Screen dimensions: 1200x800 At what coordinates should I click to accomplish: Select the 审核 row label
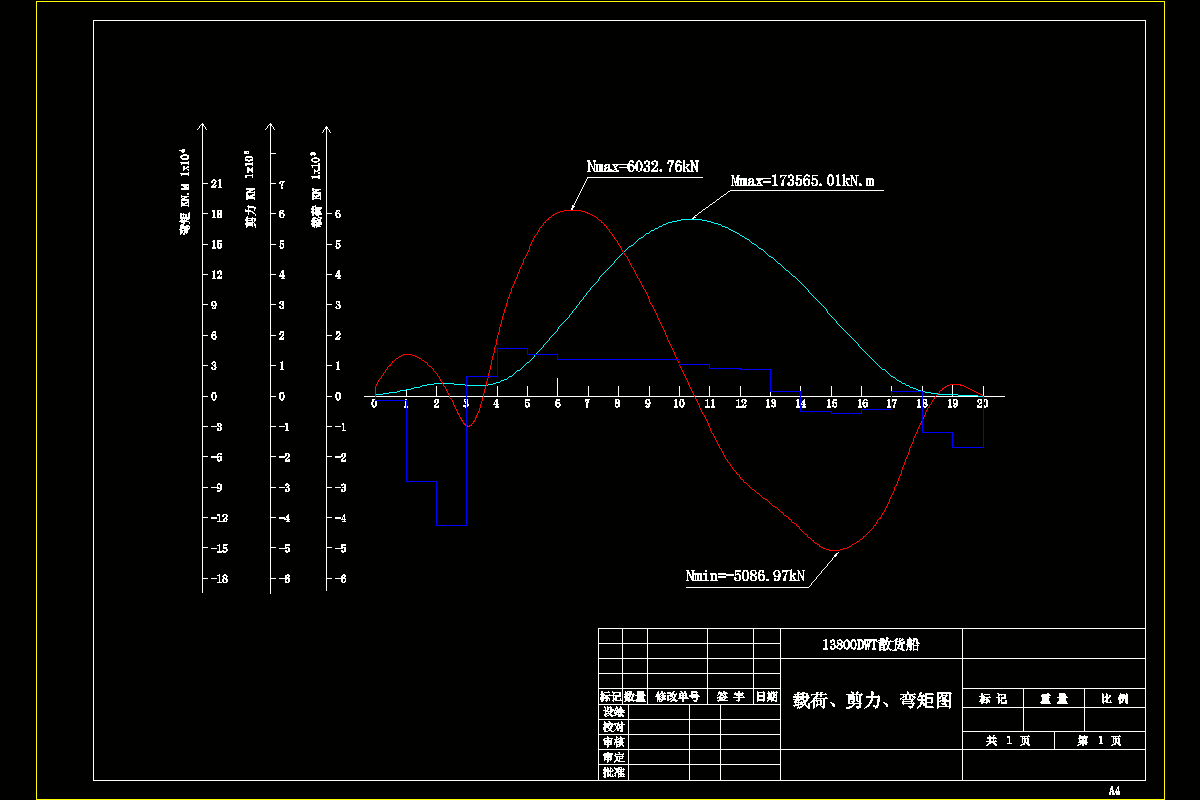click(x=614, y=742)
